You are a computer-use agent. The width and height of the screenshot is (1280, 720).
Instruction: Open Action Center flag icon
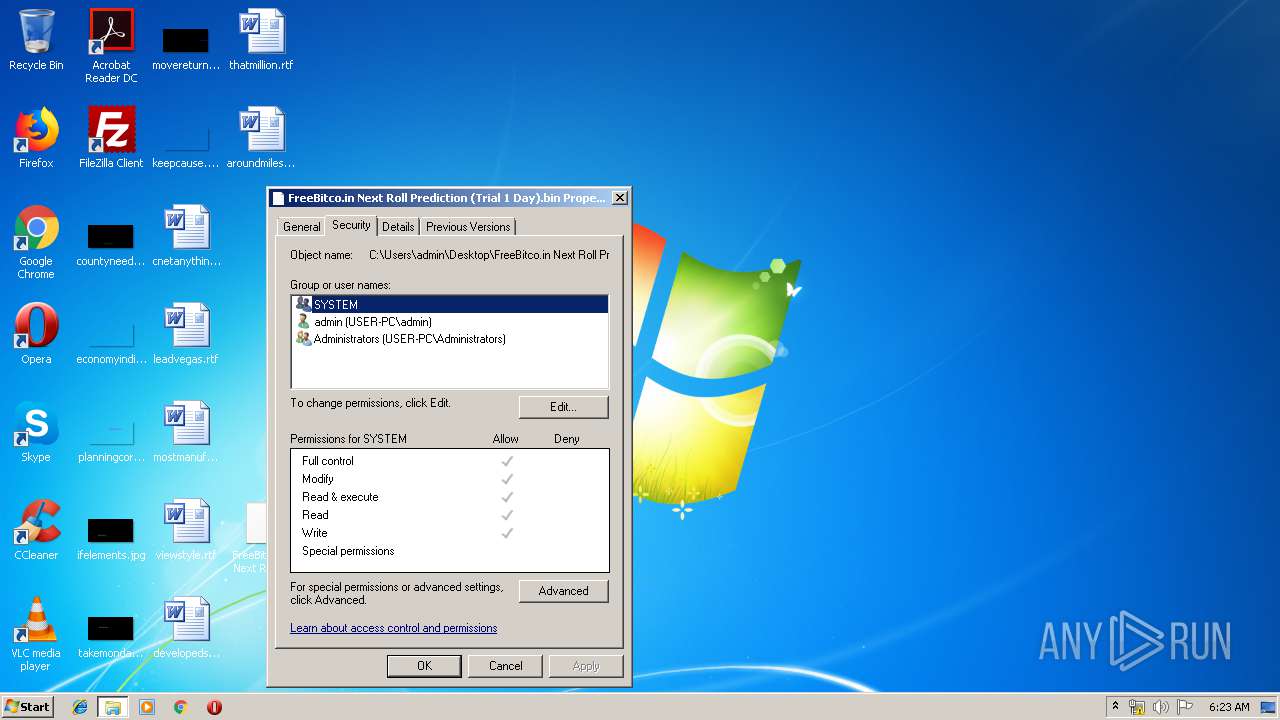[1185, 707]
